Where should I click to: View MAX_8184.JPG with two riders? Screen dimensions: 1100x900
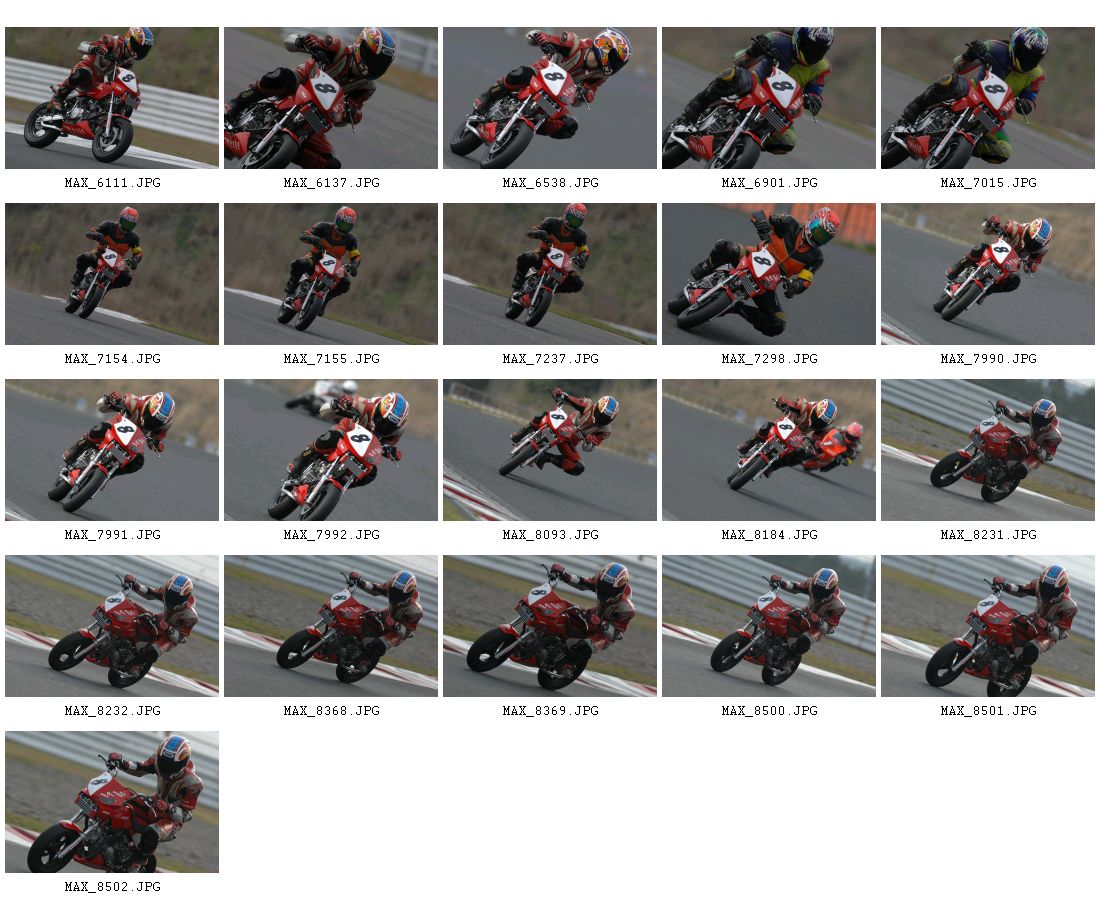768,450
